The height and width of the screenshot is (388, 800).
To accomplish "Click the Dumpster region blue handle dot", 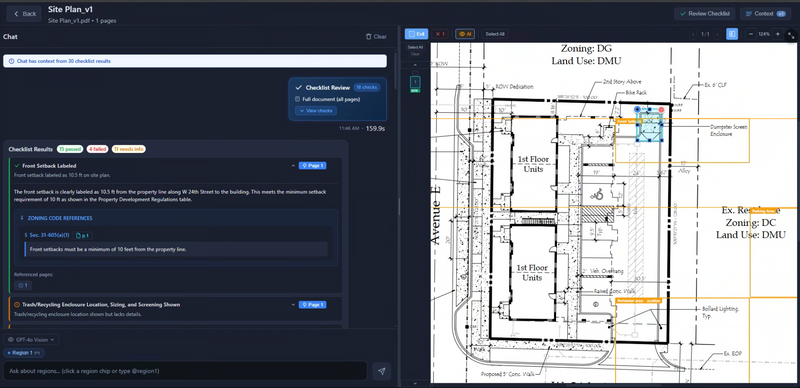I will pos(637,109).
